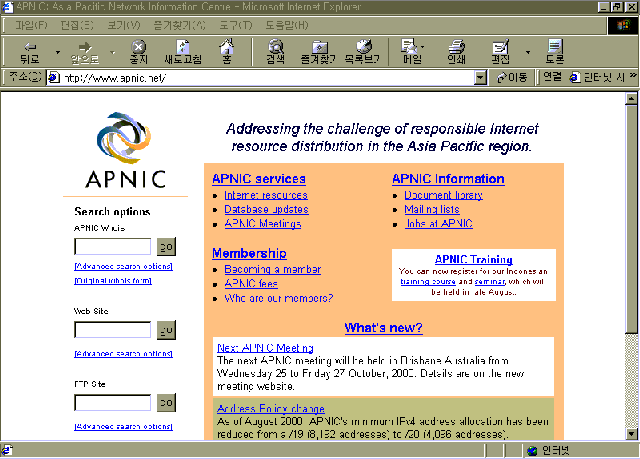
Task: Click the Mail (메일) toolbar icon
Action: pyautogui.click(x=411, y=51)
